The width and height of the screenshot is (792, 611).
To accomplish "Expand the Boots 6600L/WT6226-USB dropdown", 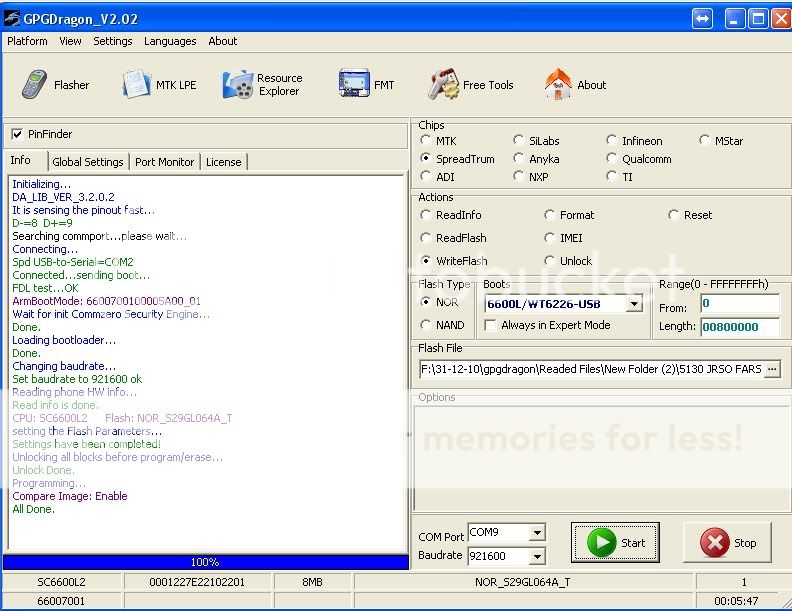I will (x=634, y=304).
